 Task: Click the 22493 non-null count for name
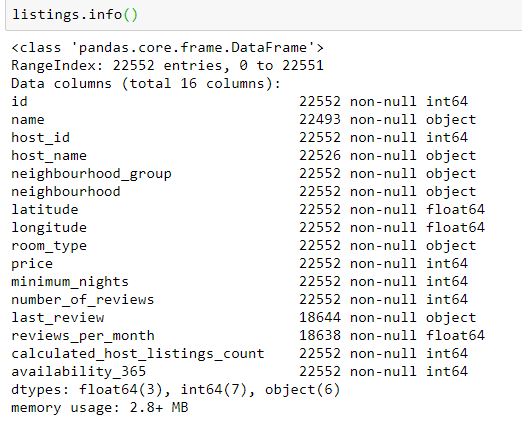(320, 119)
